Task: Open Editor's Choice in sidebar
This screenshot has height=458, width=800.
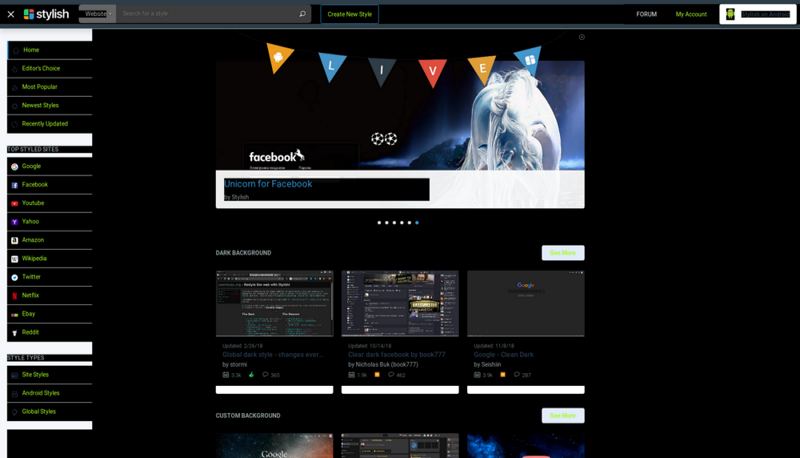Action: point(50,68)
